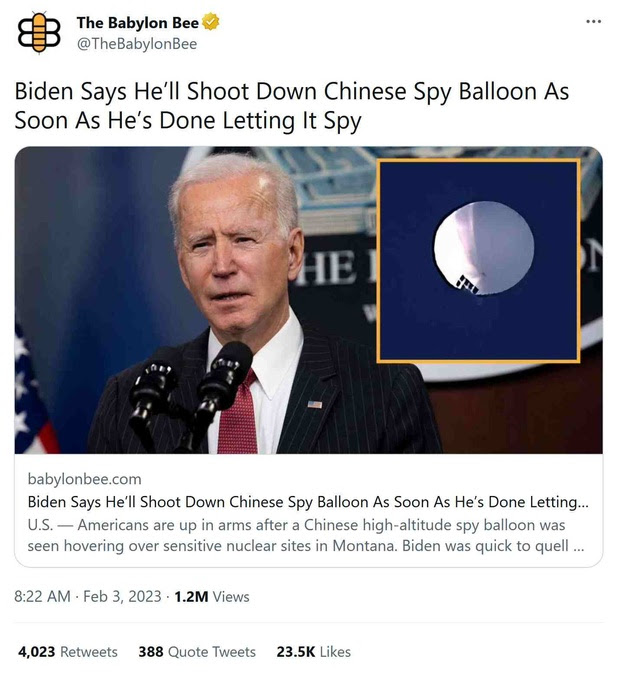Open the 388 Quote Tweets list
Screen dimensions: 620x675
point(197,652)
